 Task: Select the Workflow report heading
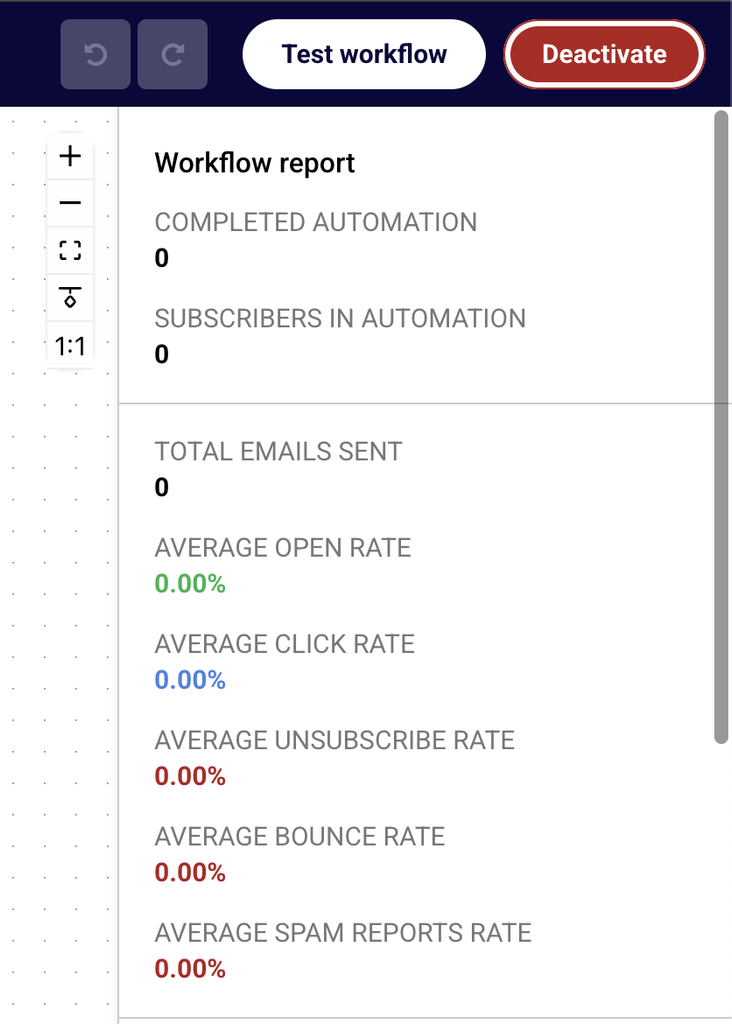(255, 163)
